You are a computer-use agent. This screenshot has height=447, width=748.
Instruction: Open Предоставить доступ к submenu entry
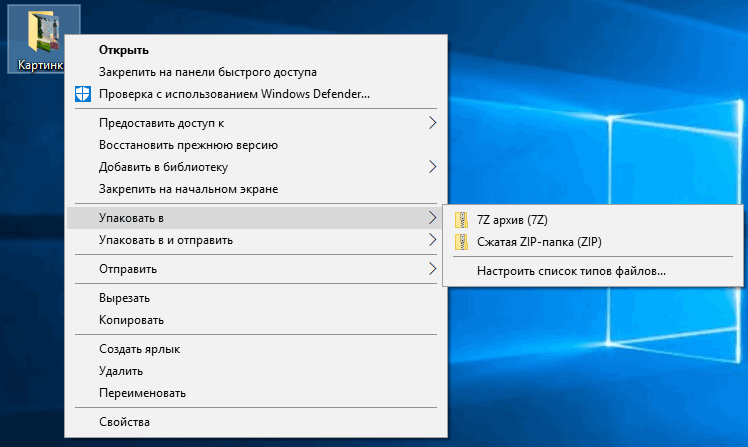256,123
